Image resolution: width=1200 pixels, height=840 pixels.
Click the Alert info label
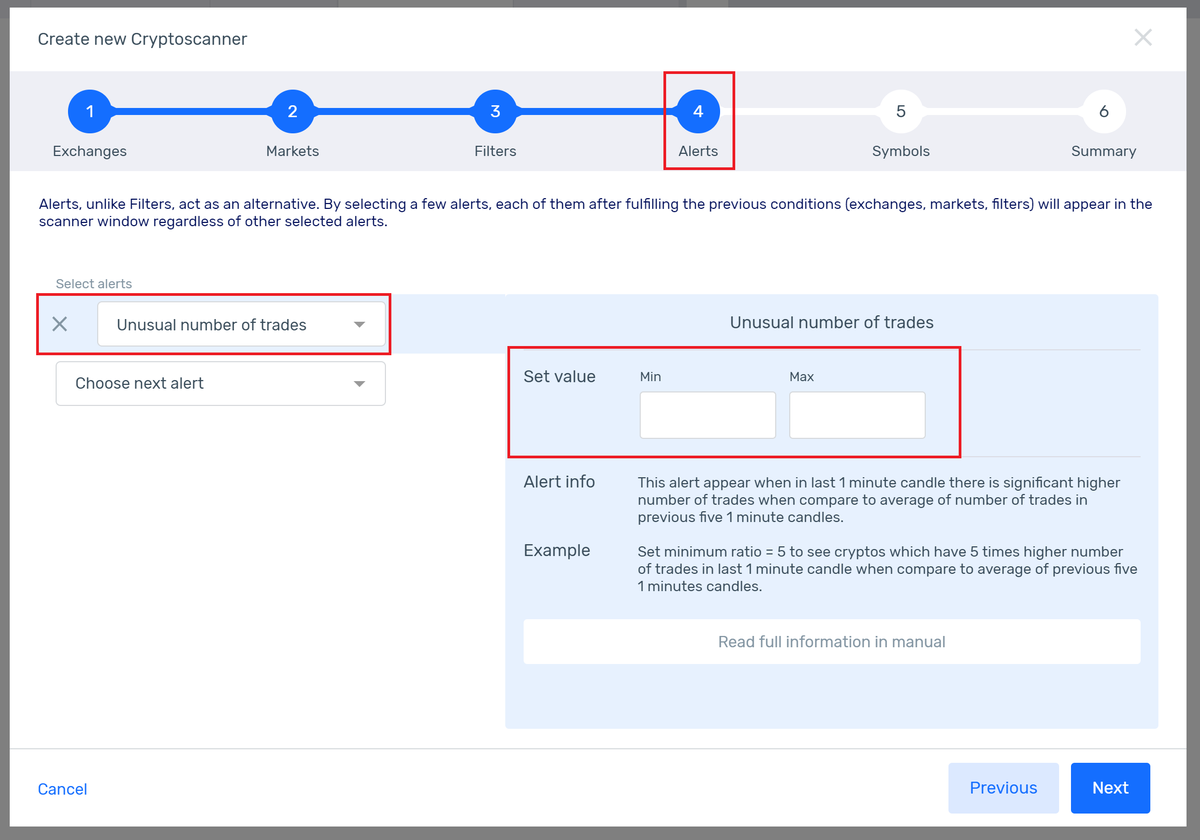pos(559,482)
